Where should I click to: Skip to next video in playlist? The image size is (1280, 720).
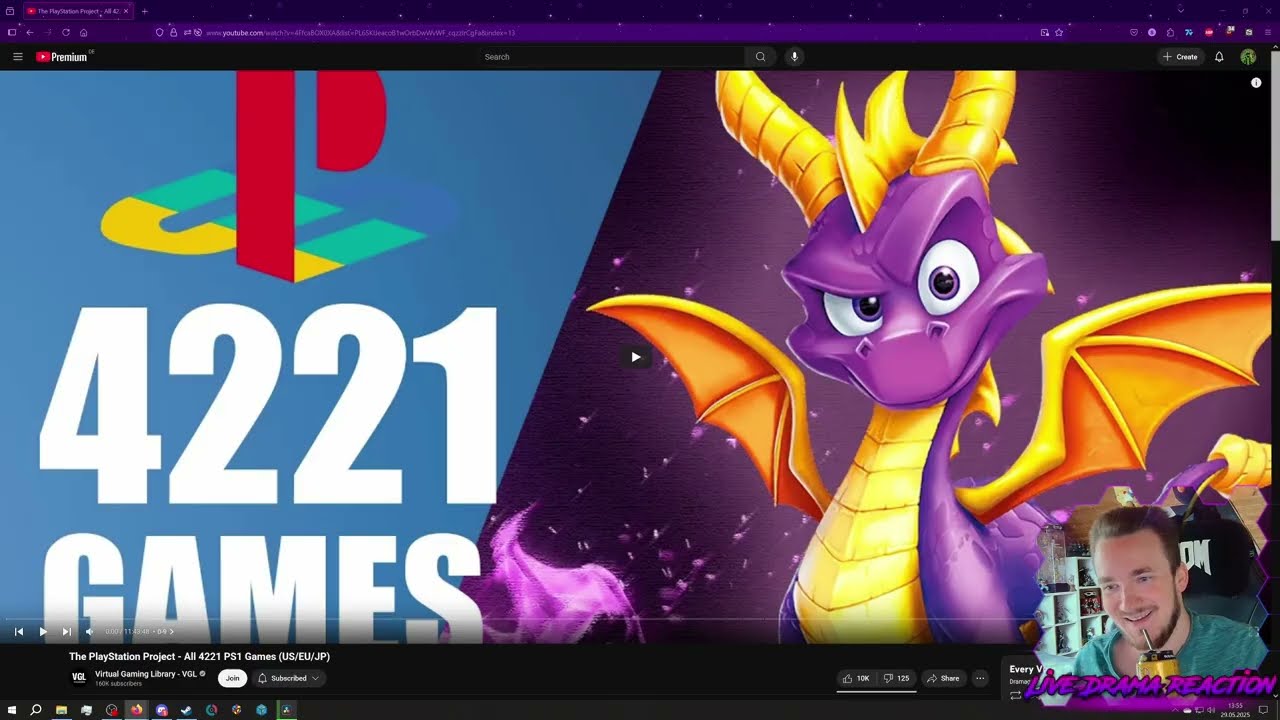(66, 631)
